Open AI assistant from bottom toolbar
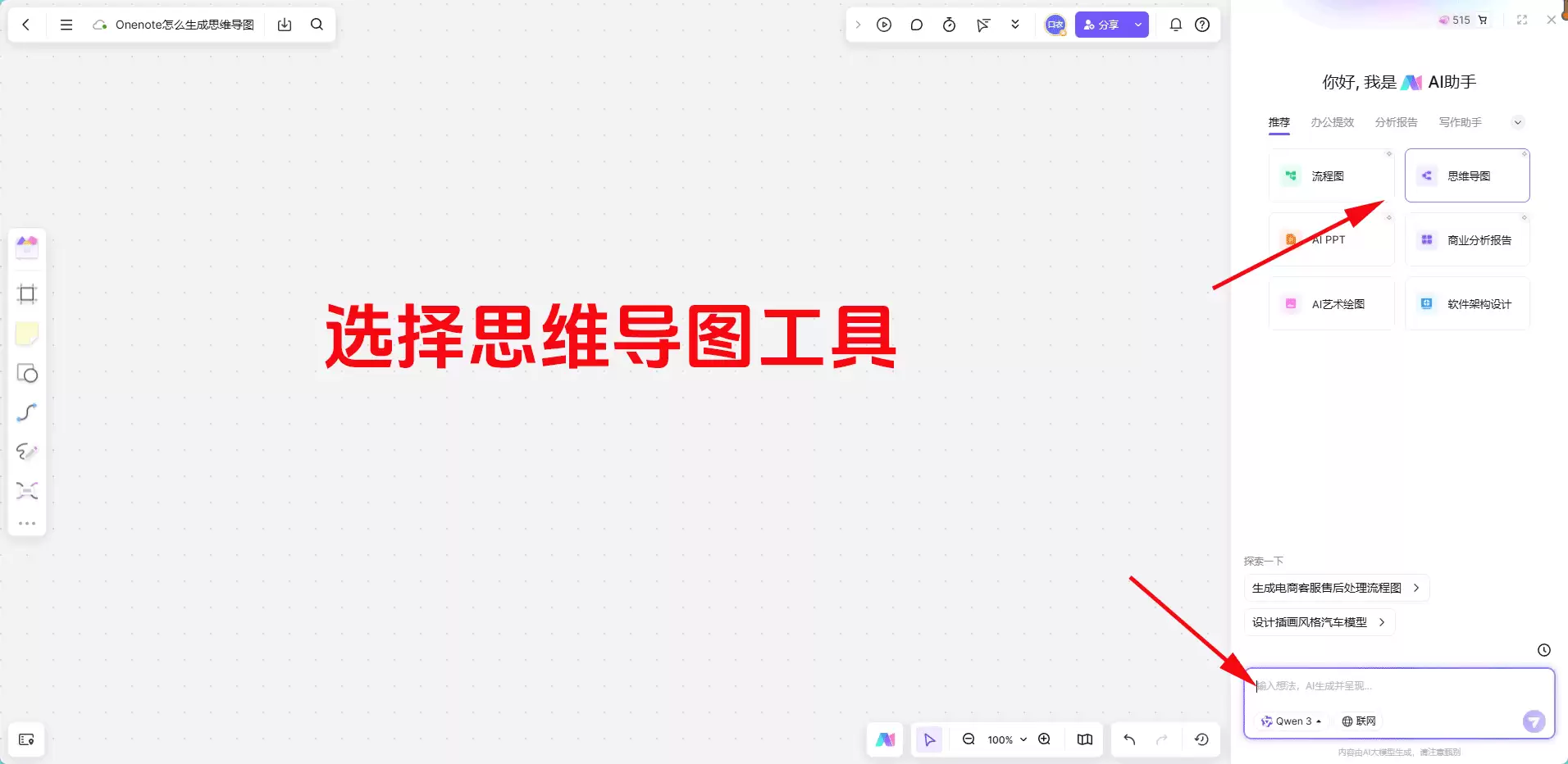 tap(885, 739)
